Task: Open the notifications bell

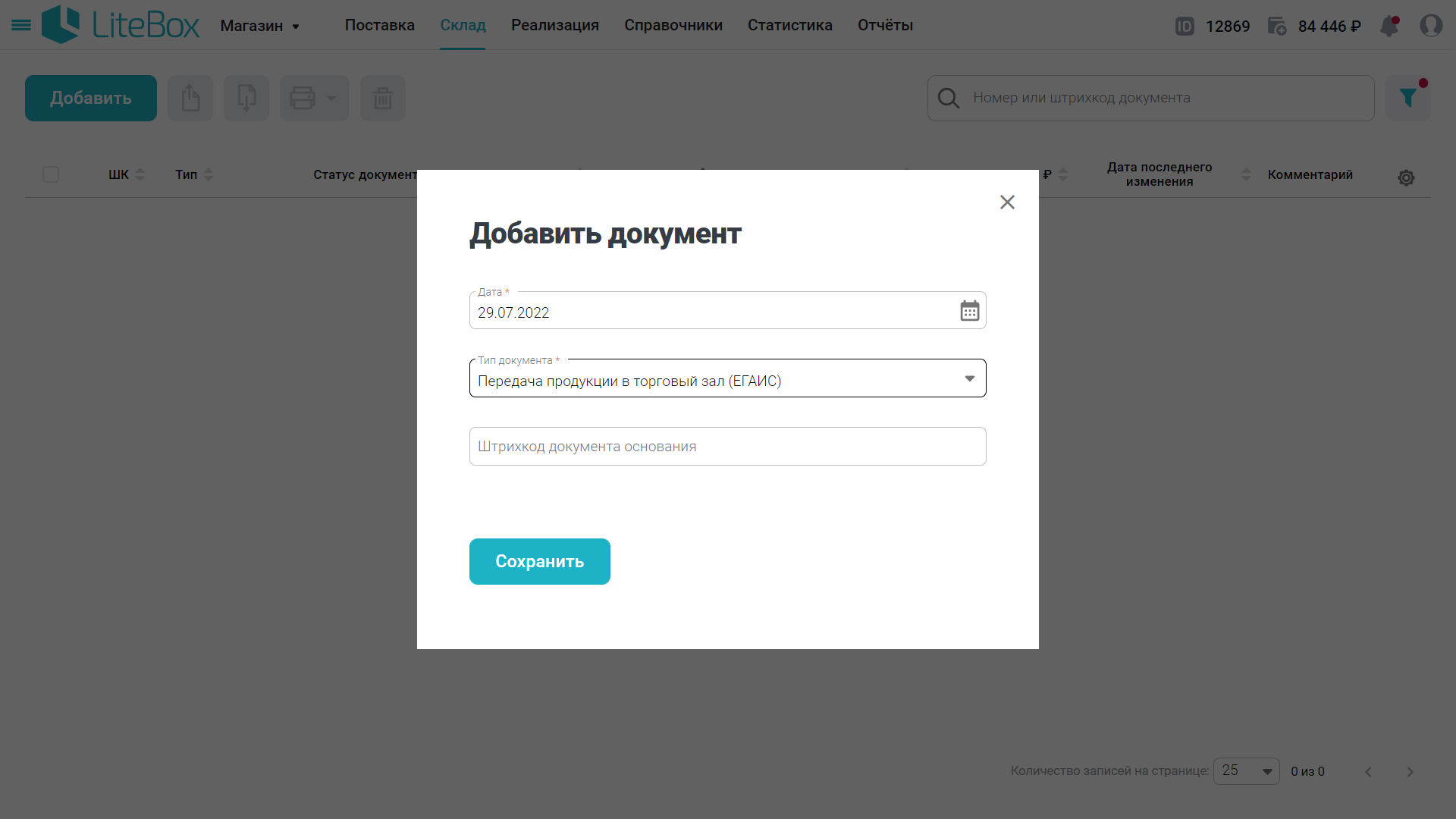Action: click(1389, 26)
